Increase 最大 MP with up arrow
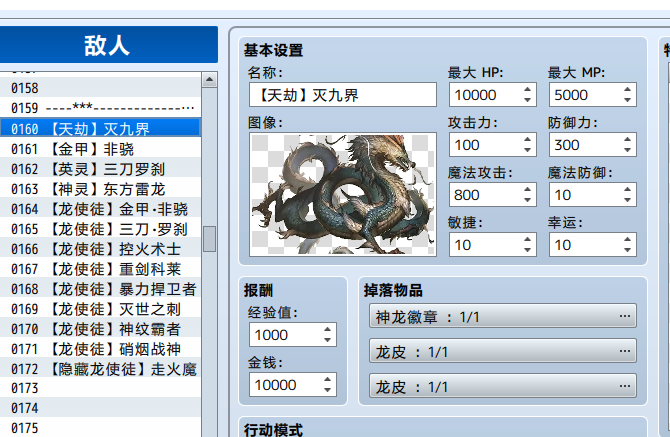Screen dimensions: 670x437 click(x=627, y=89)
